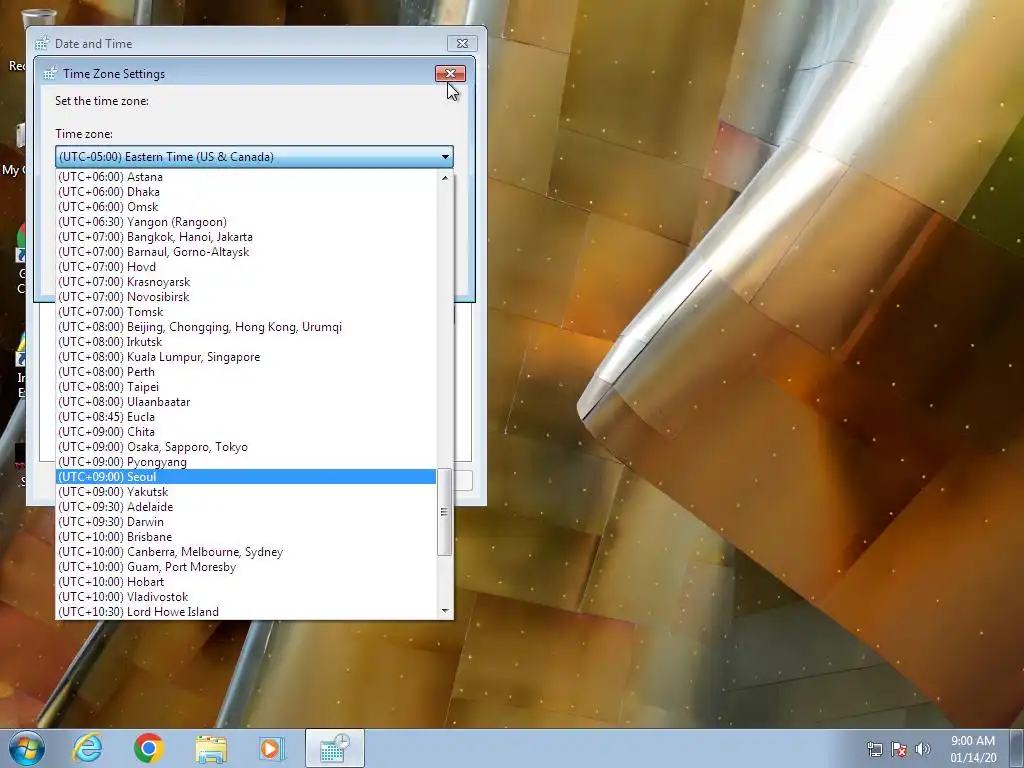This screenshot has width=1024, height=768.
Task: Select (UTC+08:00) Perth entry
Action: (246, 372)
